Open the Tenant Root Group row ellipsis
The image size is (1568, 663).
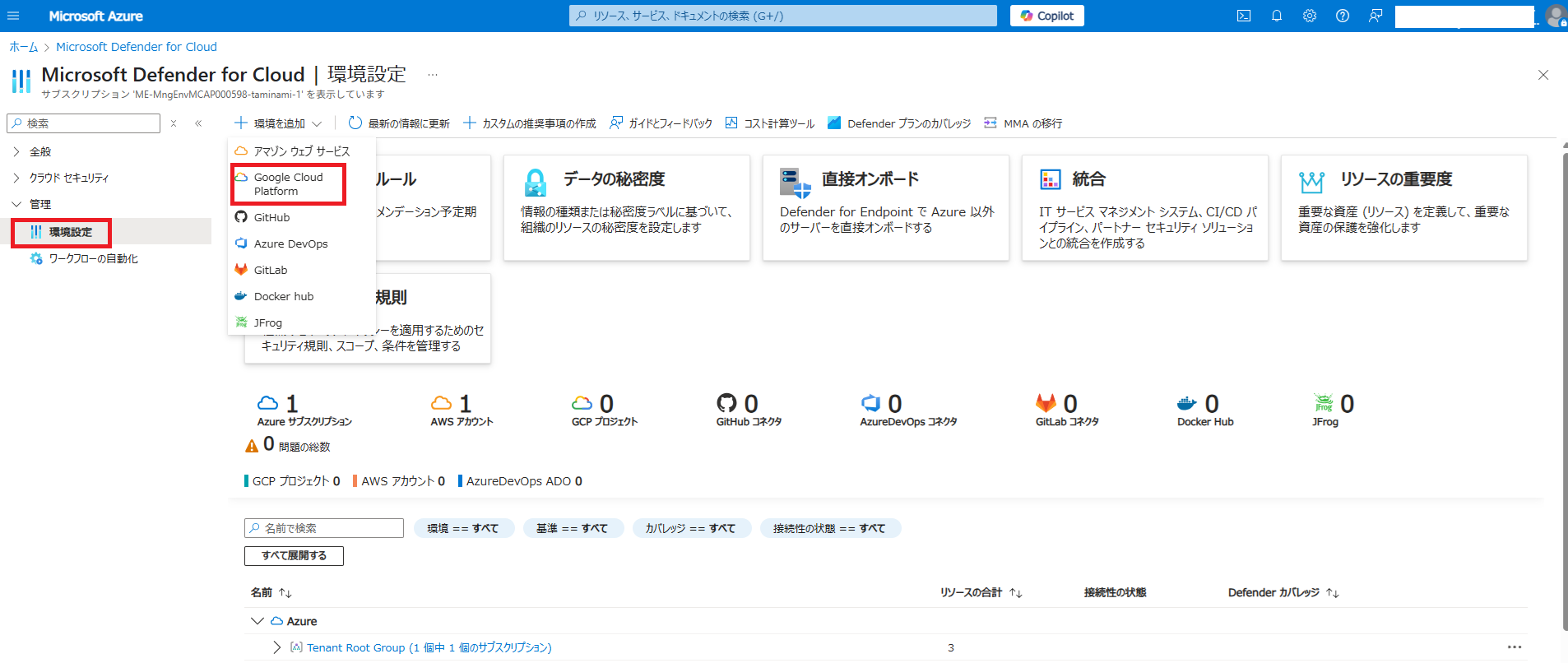pos(1515,647)
